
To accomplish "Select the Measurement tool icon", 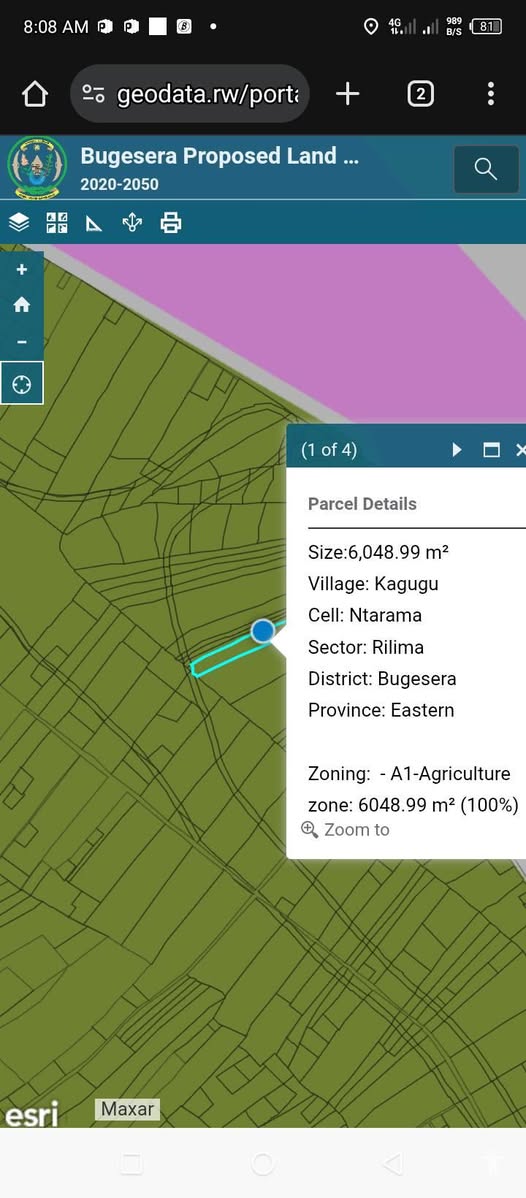I will point(93,224).
